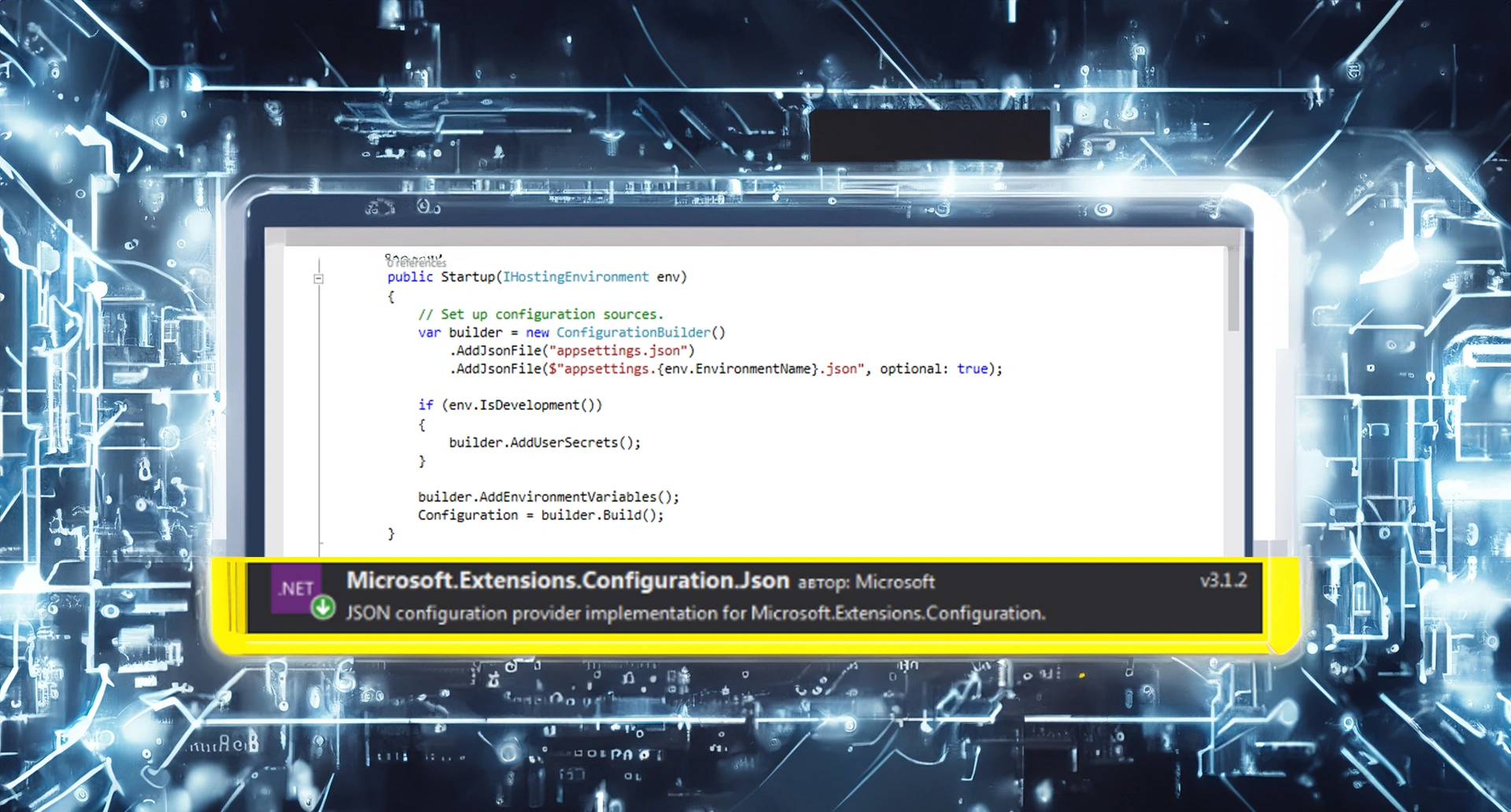Screen dimensions: 1511x812
Task: Click the purple .NET package icon
Action: click(297, 589)
